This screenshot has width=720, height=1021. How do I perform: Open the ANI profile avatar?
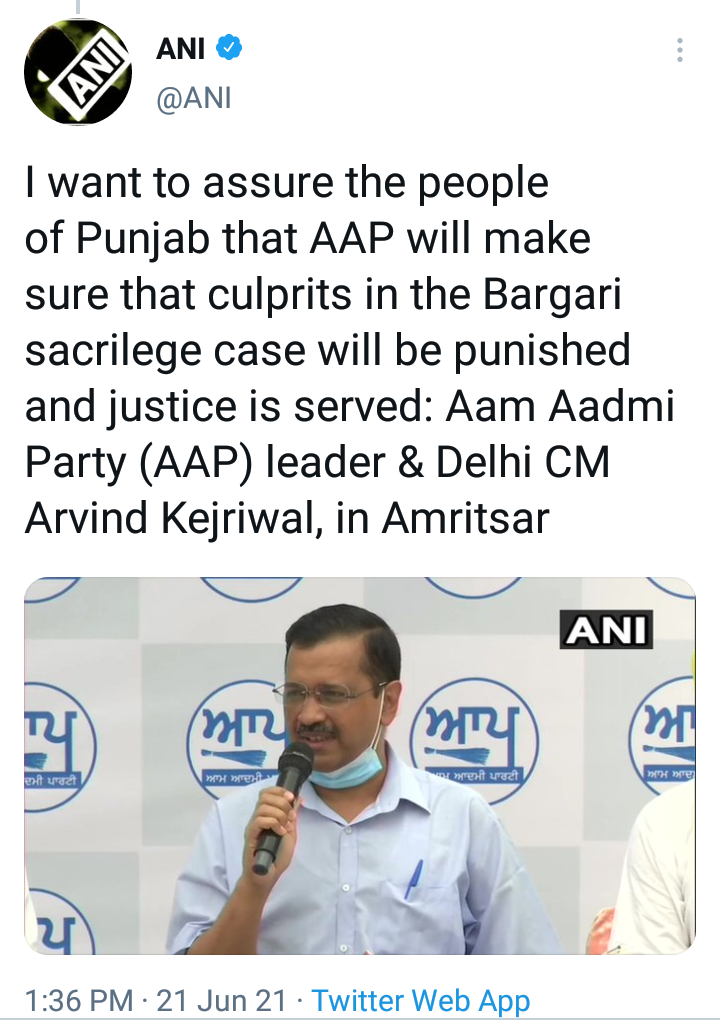tap(77, 72)
